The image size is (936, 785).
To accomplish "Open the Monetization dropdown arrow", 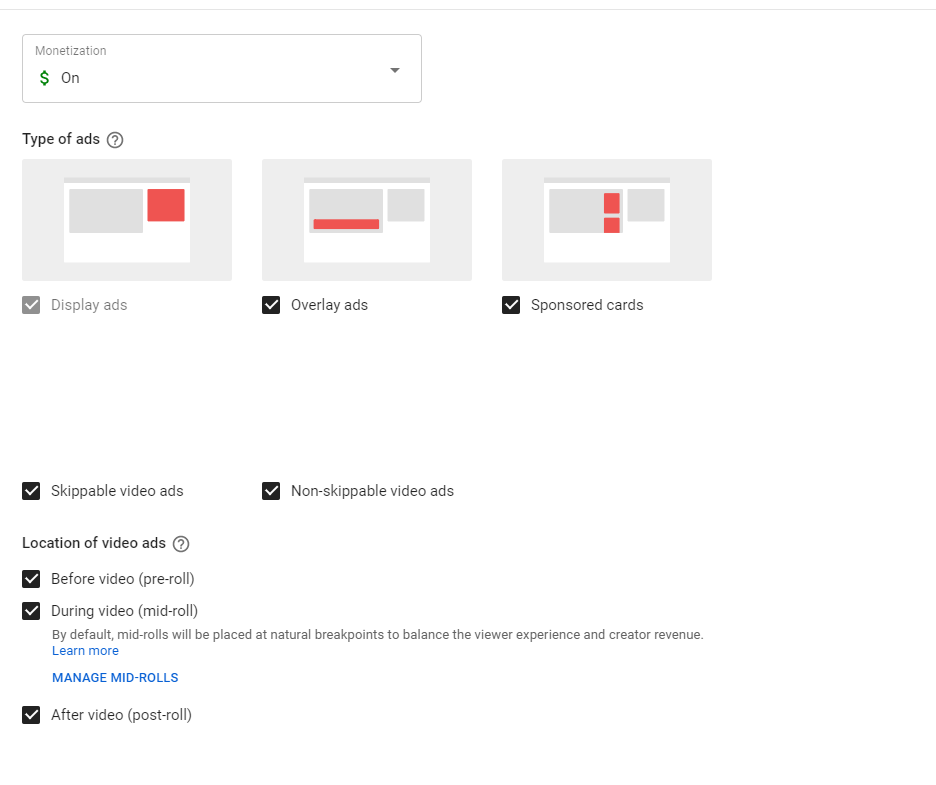I will (x=395, y=70).
